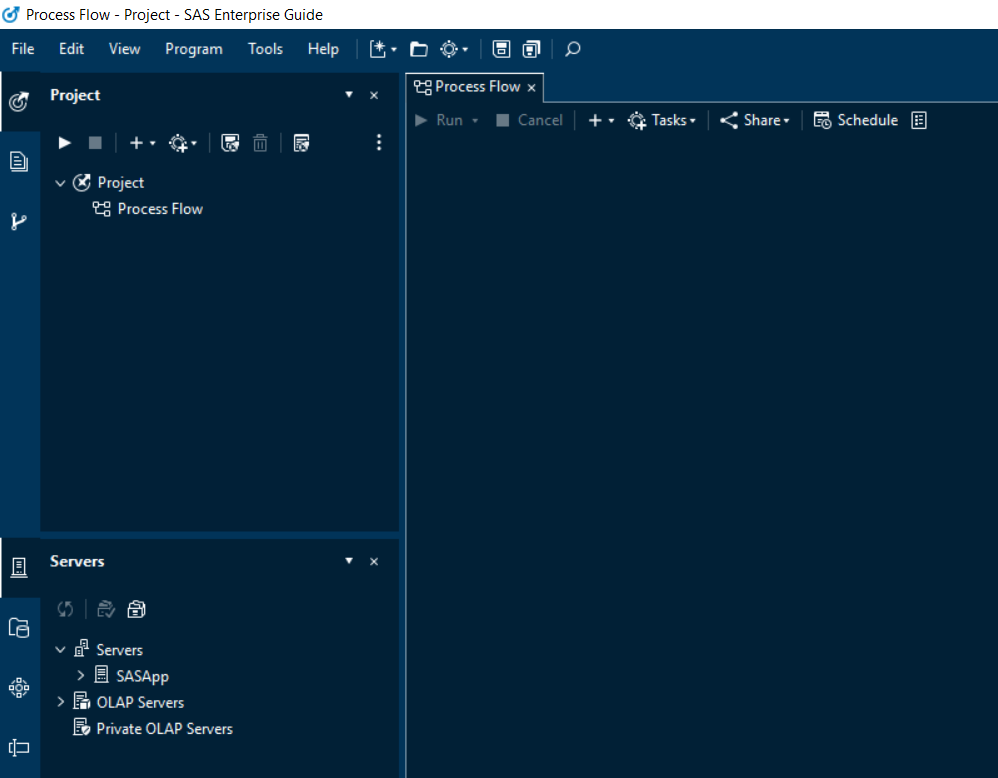Image resolution: width=998 pixels, height=778 pixels.
Task: Click the Tasks gear icon in Process Flow toolbar
Action: coord(637,120)
